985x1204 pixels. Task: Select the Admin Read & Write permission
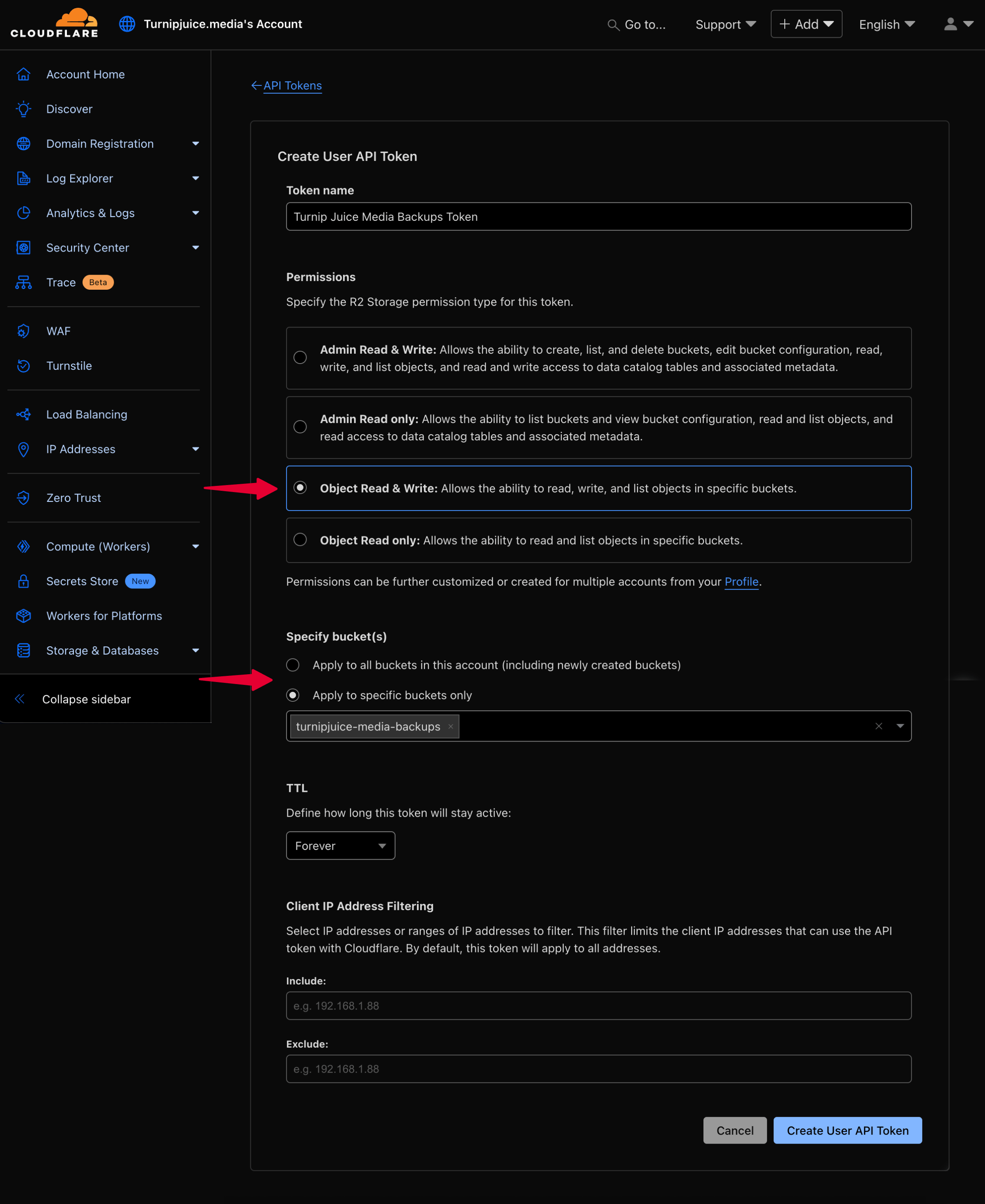[x=300, y=357]
